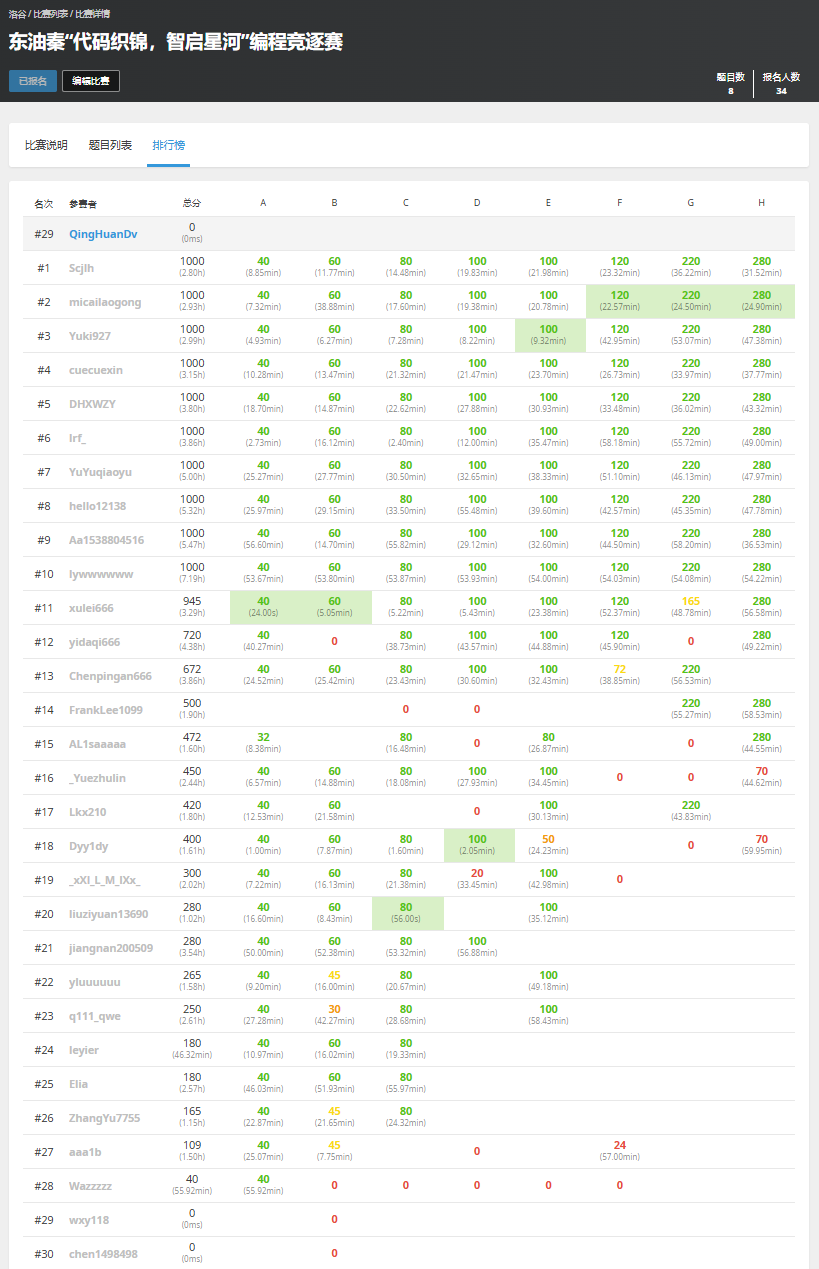Open QingHuanDv's user profile
Screen dimensions: 819x1269
click(x=103, y=234)
